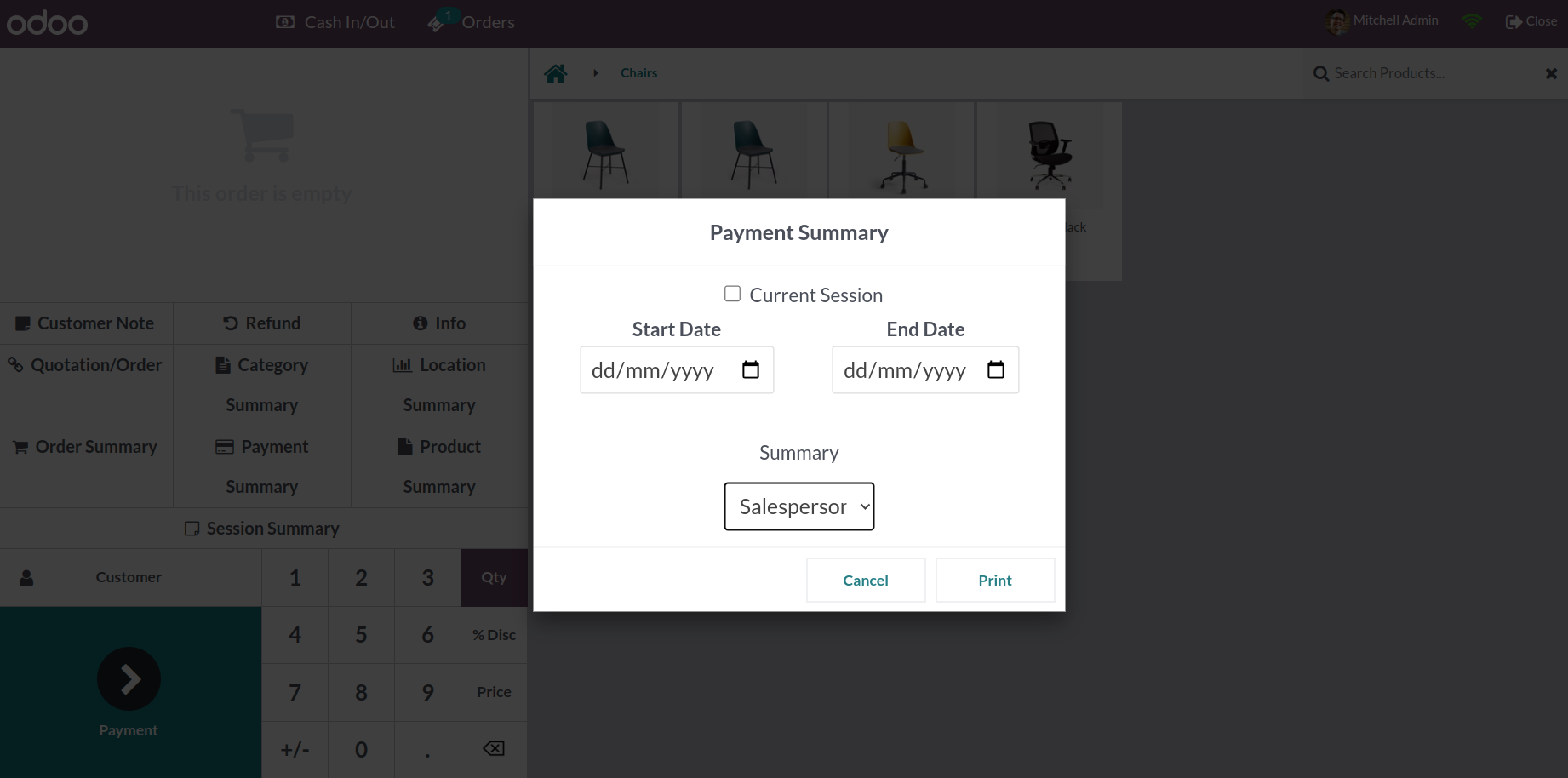Enable the Current Session checkbox
Screen dimensions: 1568x778
(732, 294)
